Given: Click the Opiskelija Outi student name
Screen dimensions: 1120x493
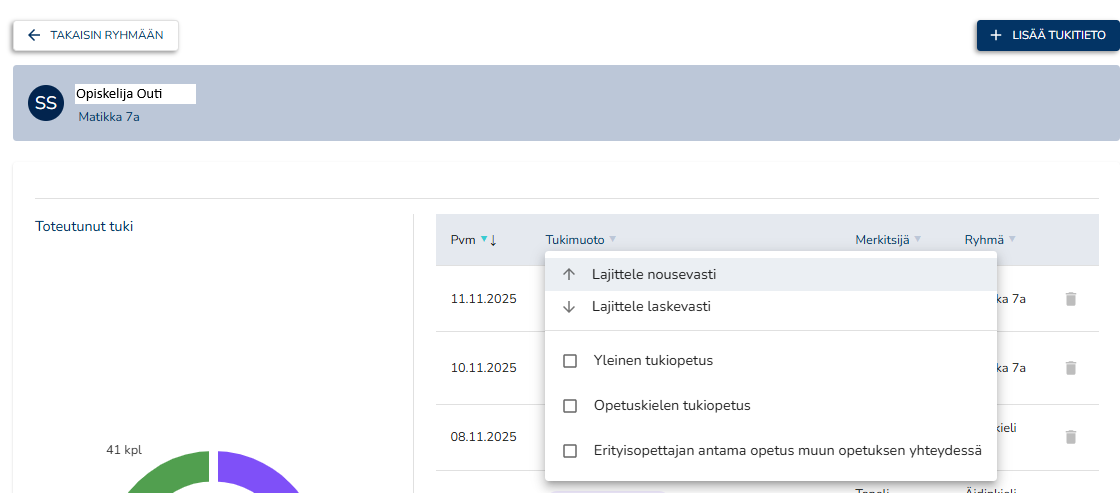Looking at the screenshot, I should coord(119,94).
